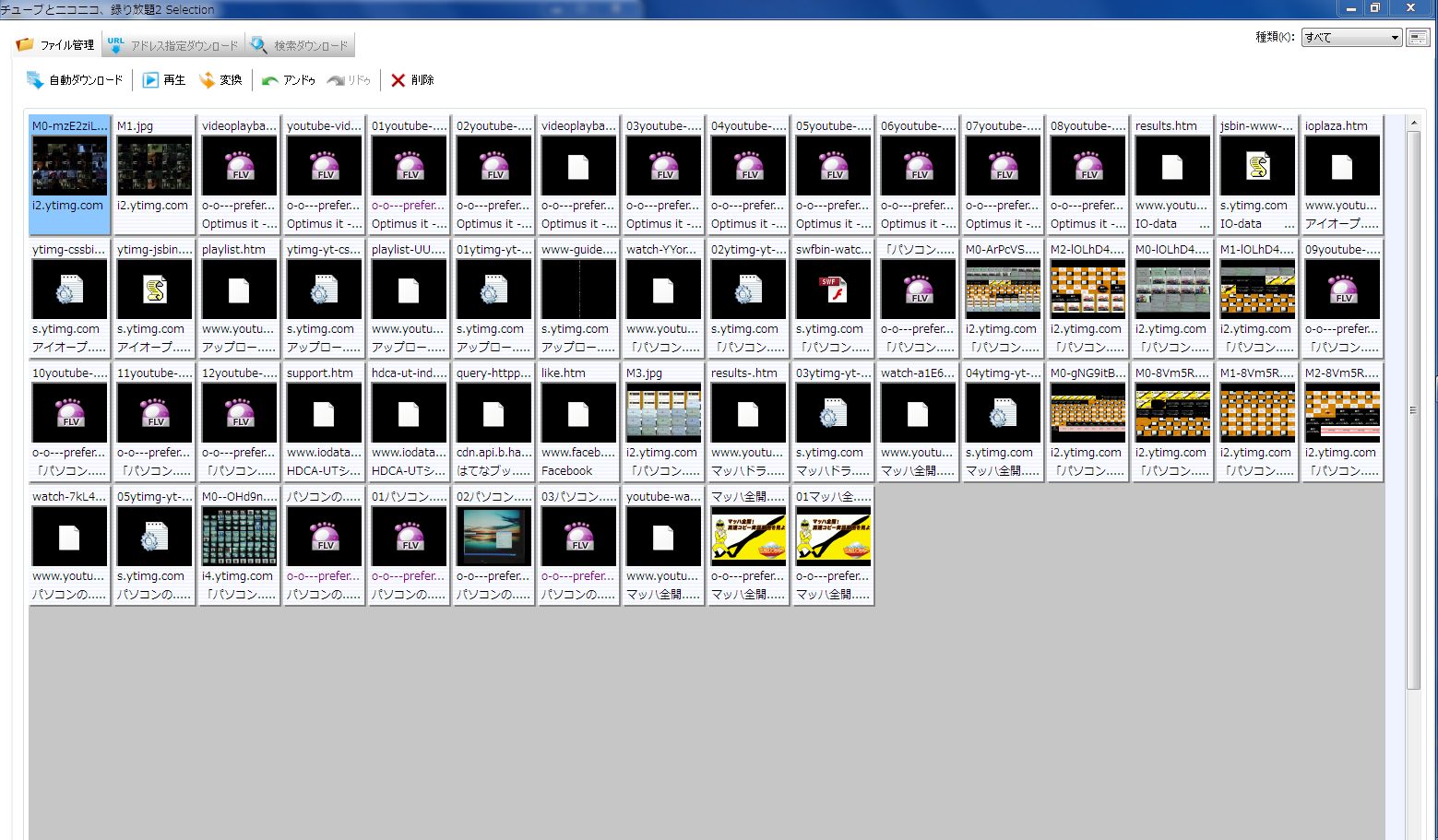
Task: Click the 'i4.ytimg.com' source label
Action: [238, 576]
